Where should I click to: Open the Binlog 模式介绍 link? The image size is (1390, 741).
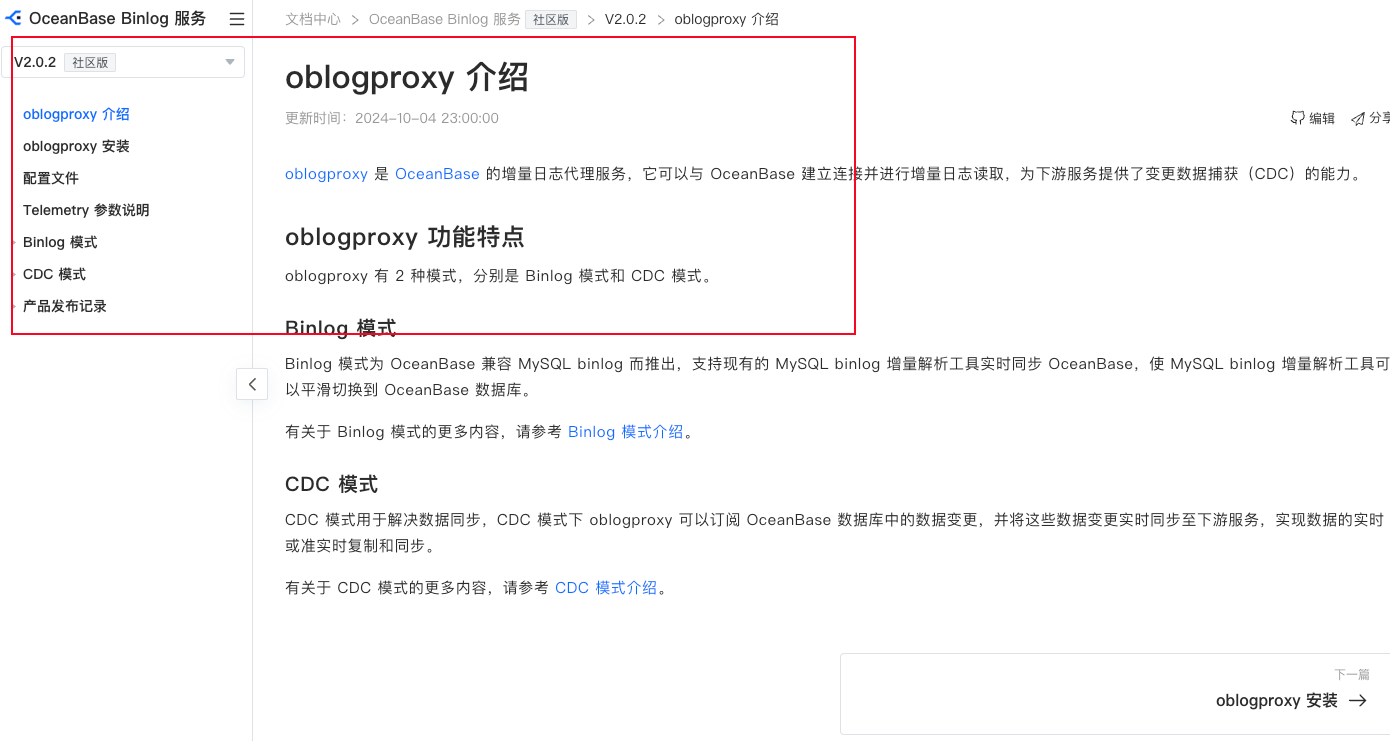pos(626,432)
